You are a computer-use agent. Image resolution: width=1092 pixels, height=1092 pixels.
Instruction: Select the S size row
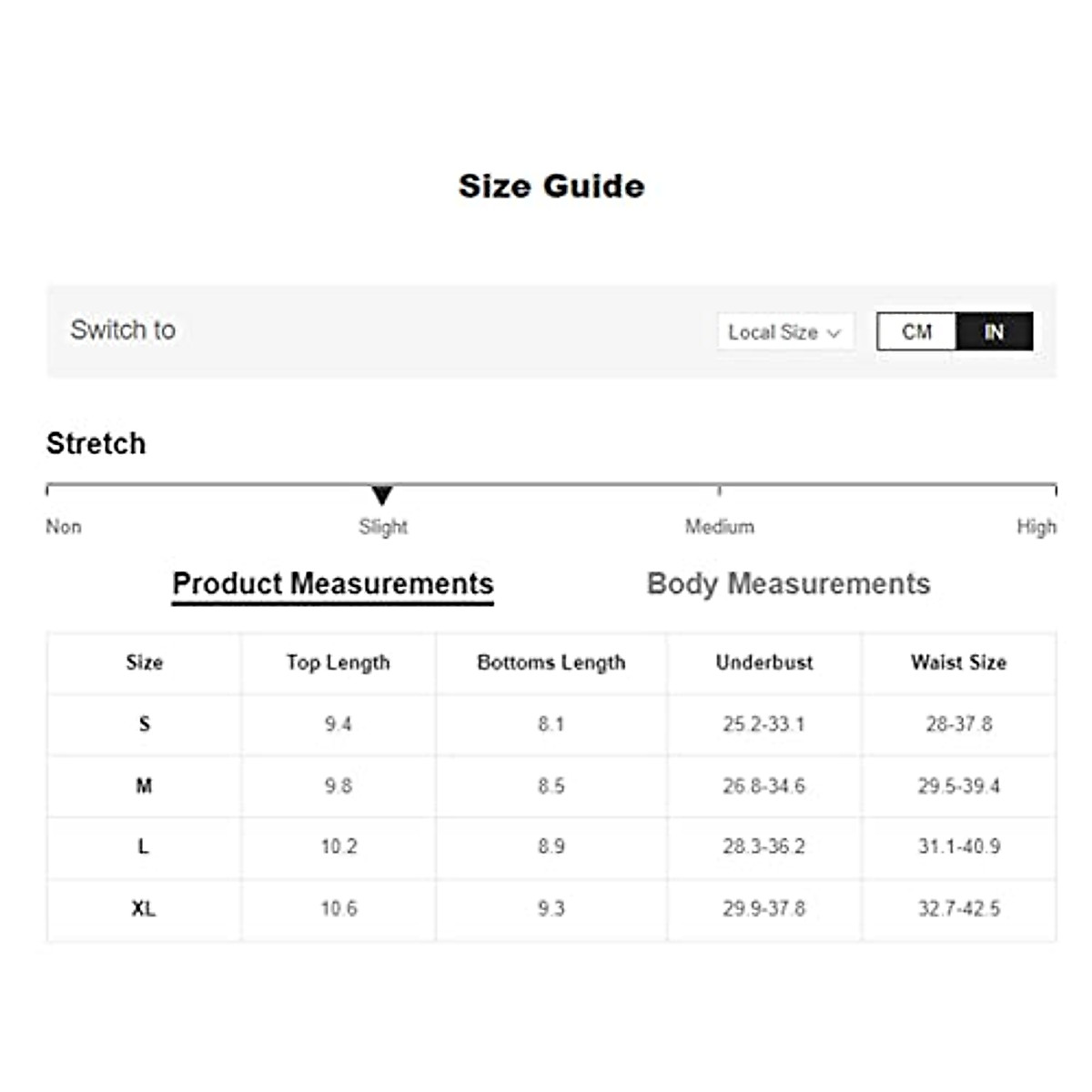144,724
